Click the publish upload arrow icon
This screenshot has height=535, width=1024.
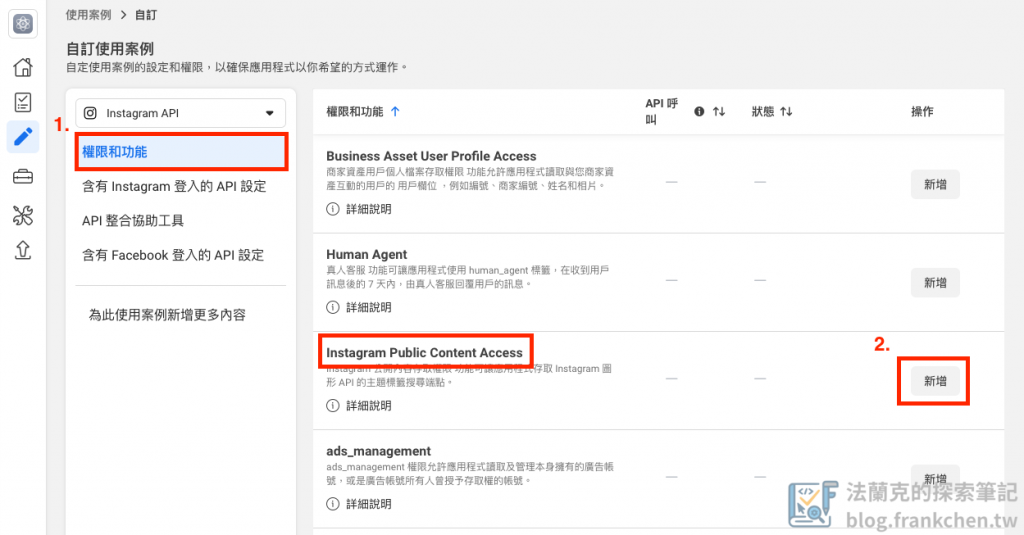pyautogui.click(x=23, y=250)
